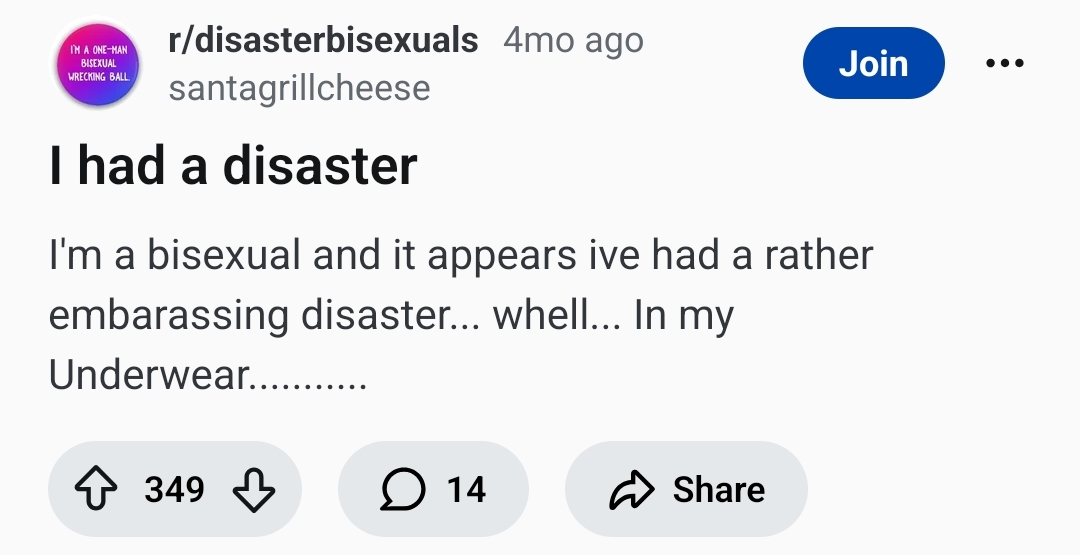The image size is (1080, 555).
Task: Join the r/disasterbisexuals community
Action: point(873,64)
